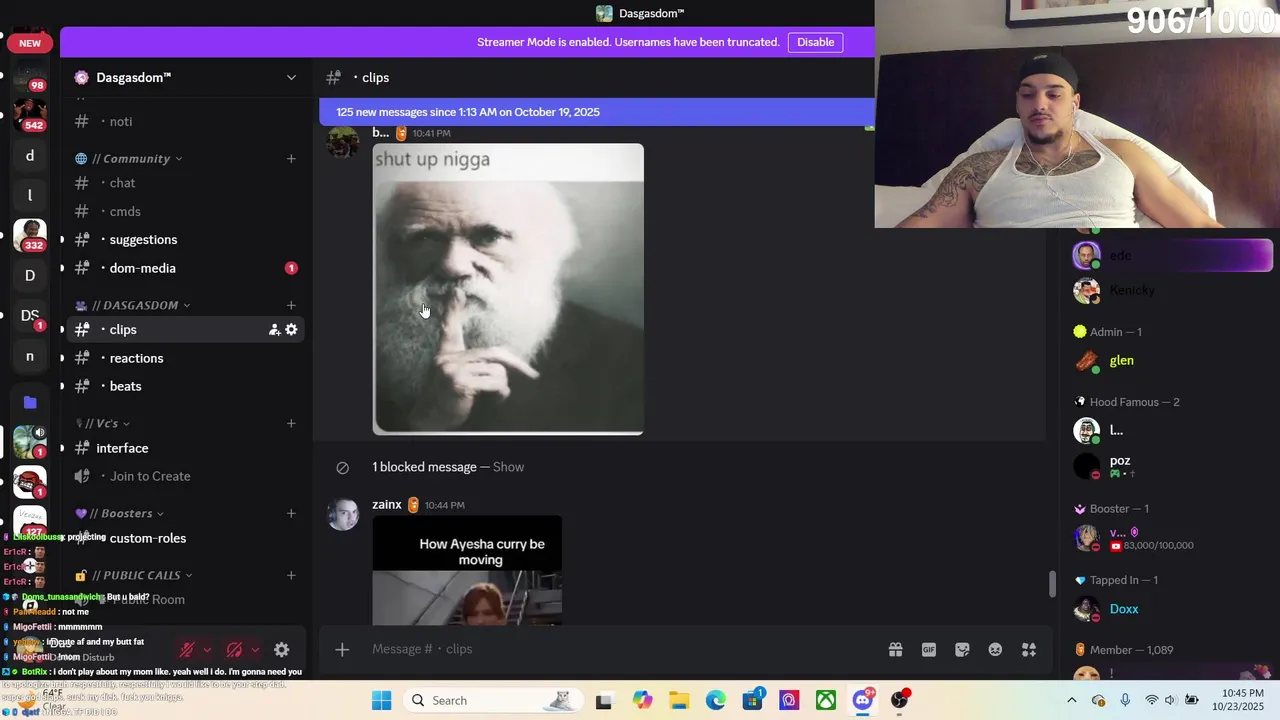
Task: Open the old man meme image
Action: [508, 289]
